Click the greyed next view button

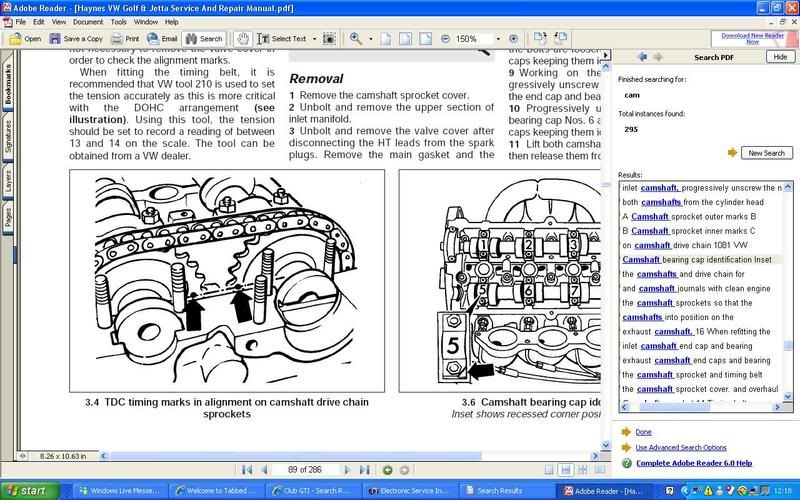tap(404, 470)
